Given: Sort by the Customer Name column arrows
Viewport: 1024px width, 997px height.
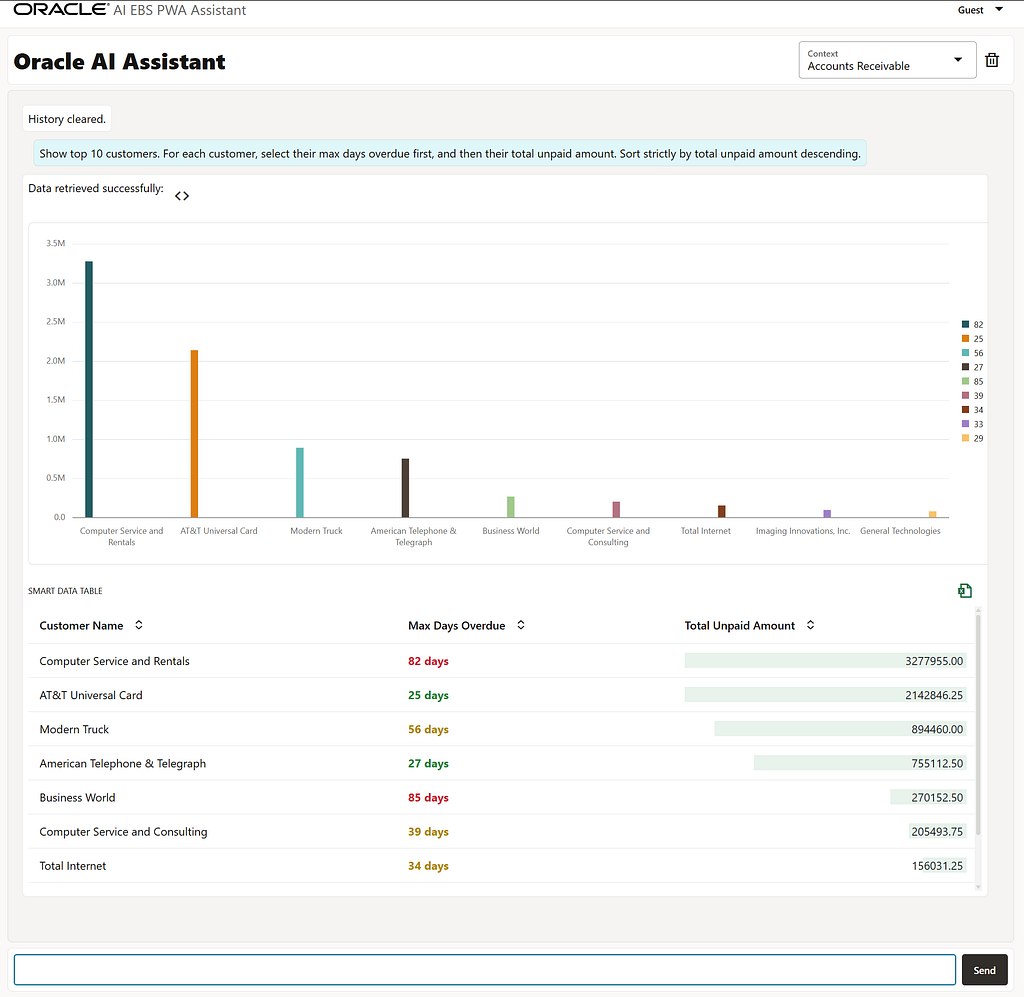Looking at the screenshot, I should pyautogui.click(x=138, y=625).
